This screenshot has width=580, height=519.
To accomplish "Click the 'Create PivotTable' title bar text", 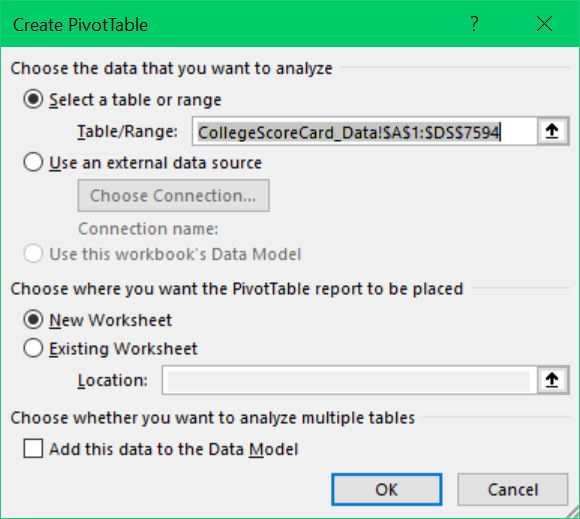I will pyautogui.click(x=81, y=25).
